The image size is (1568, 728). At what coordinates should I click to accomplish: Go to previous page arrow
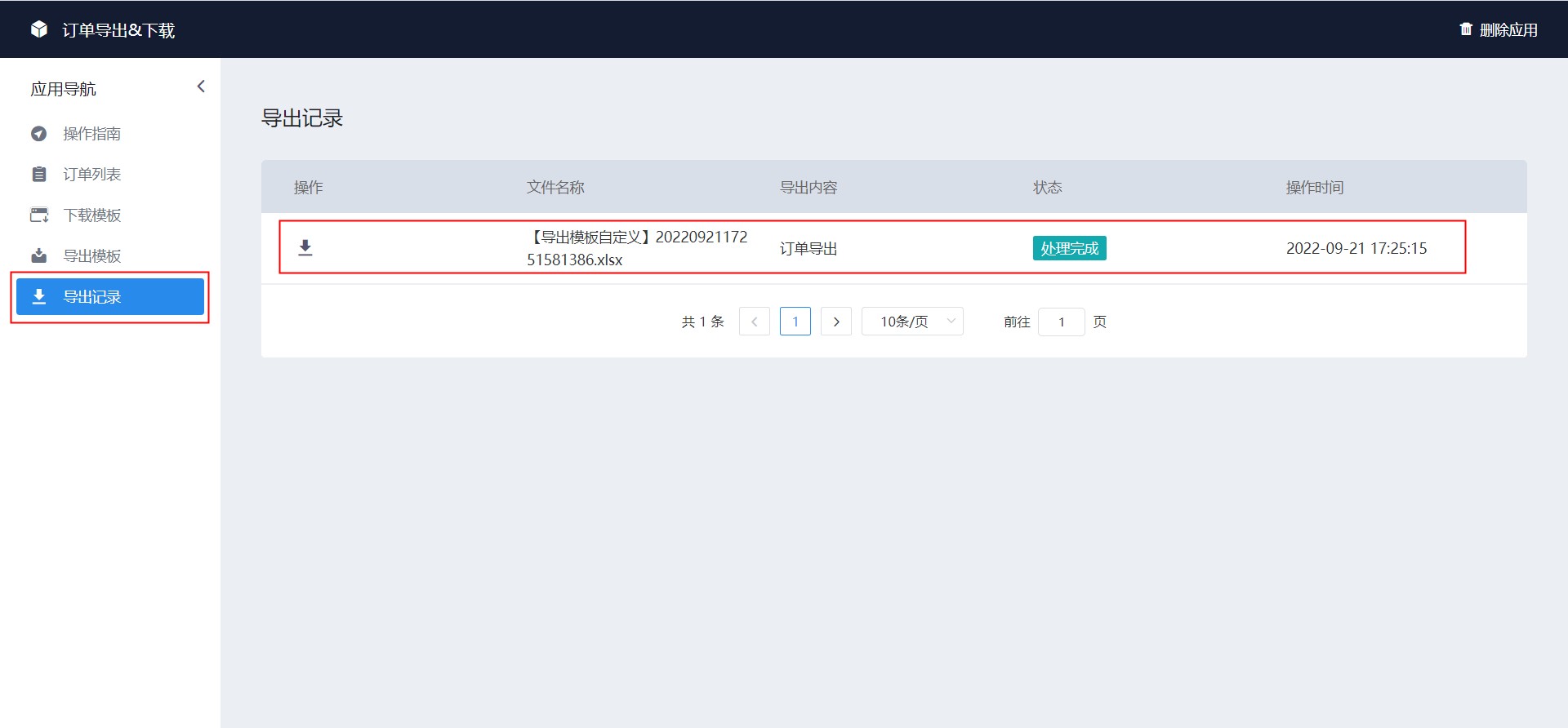755,322
